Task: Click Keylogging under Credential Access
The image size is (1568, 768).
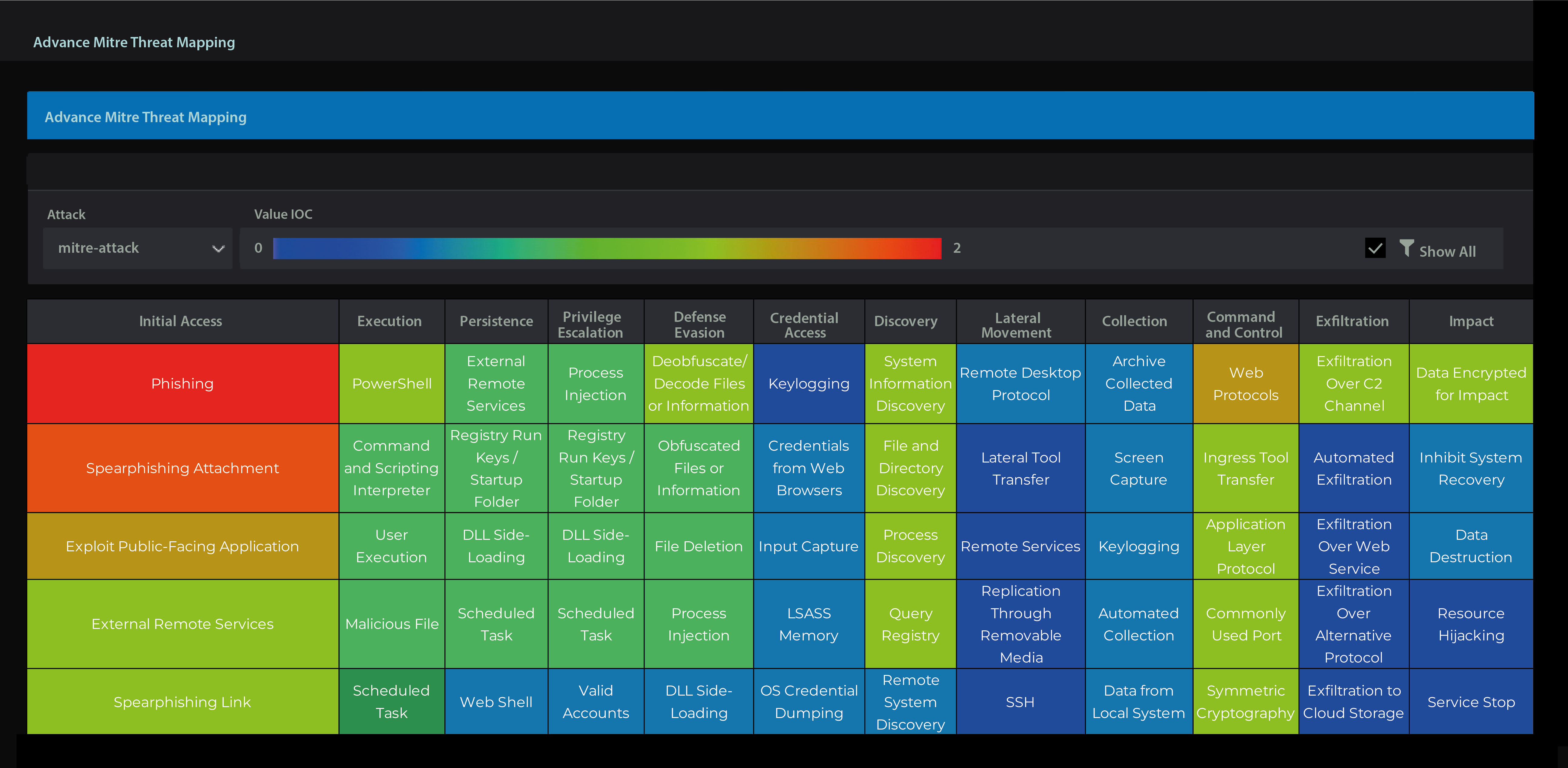Action: click(x=809, y=384)
